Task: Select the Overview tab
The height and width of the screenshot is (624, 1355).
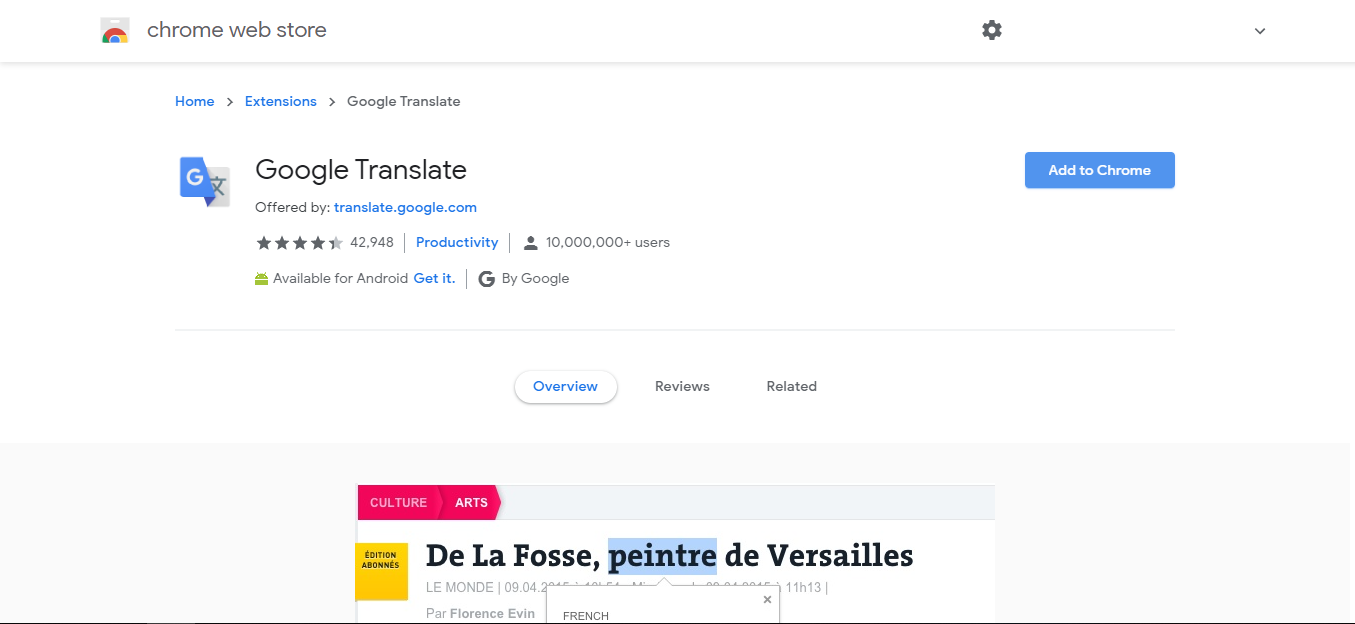Action: click(566, 386)
